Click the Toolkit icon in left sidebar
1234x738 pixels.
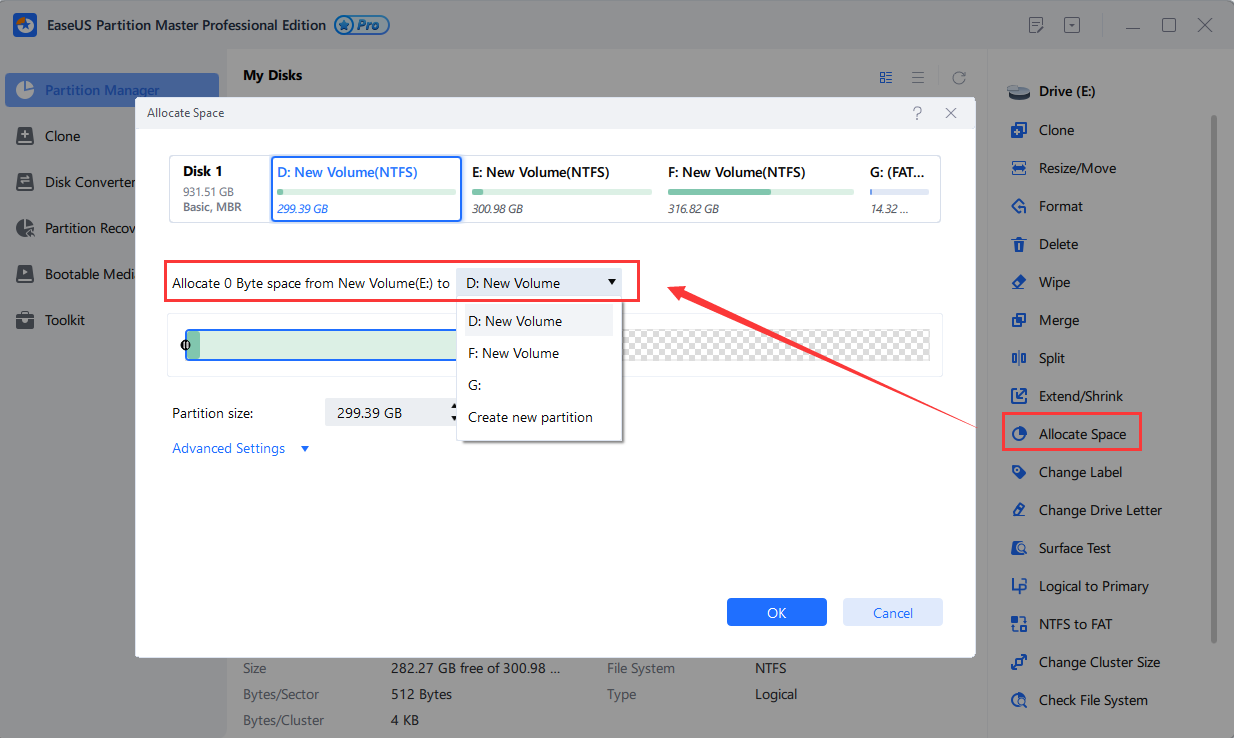click(25, 320)
